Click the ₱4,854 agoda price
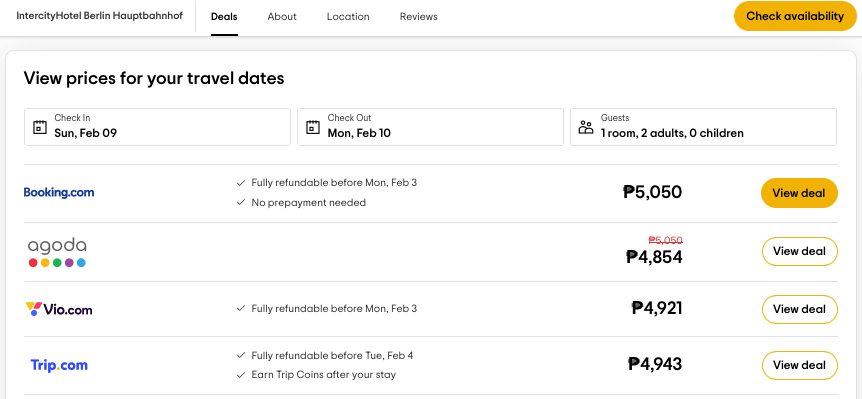 654,257
